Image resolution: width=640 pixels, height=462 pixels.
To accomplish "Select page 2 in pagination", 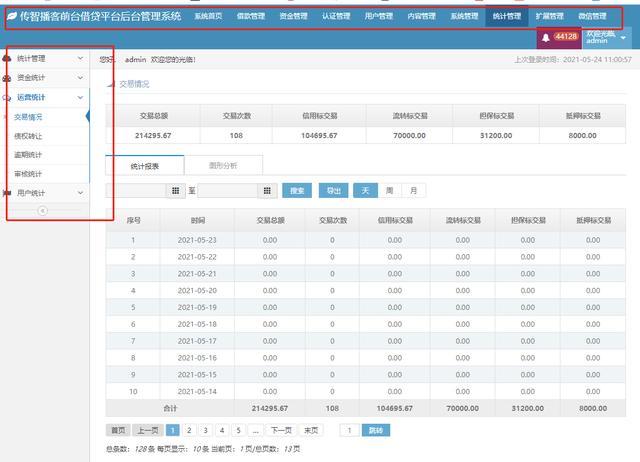I will 189,430.
